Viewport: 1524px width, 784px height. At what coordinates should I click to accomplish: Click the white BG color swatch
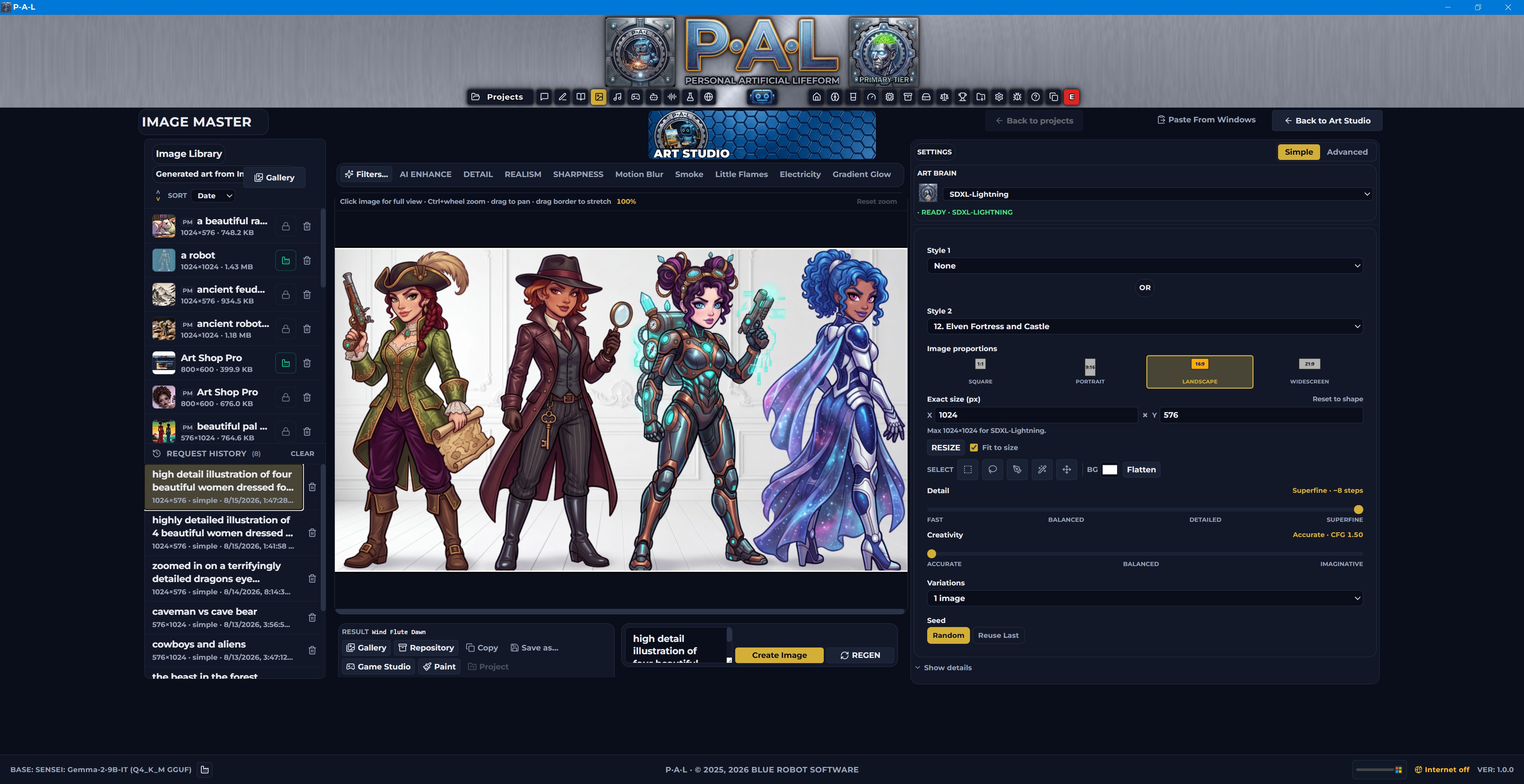[x=1110, y=469]
